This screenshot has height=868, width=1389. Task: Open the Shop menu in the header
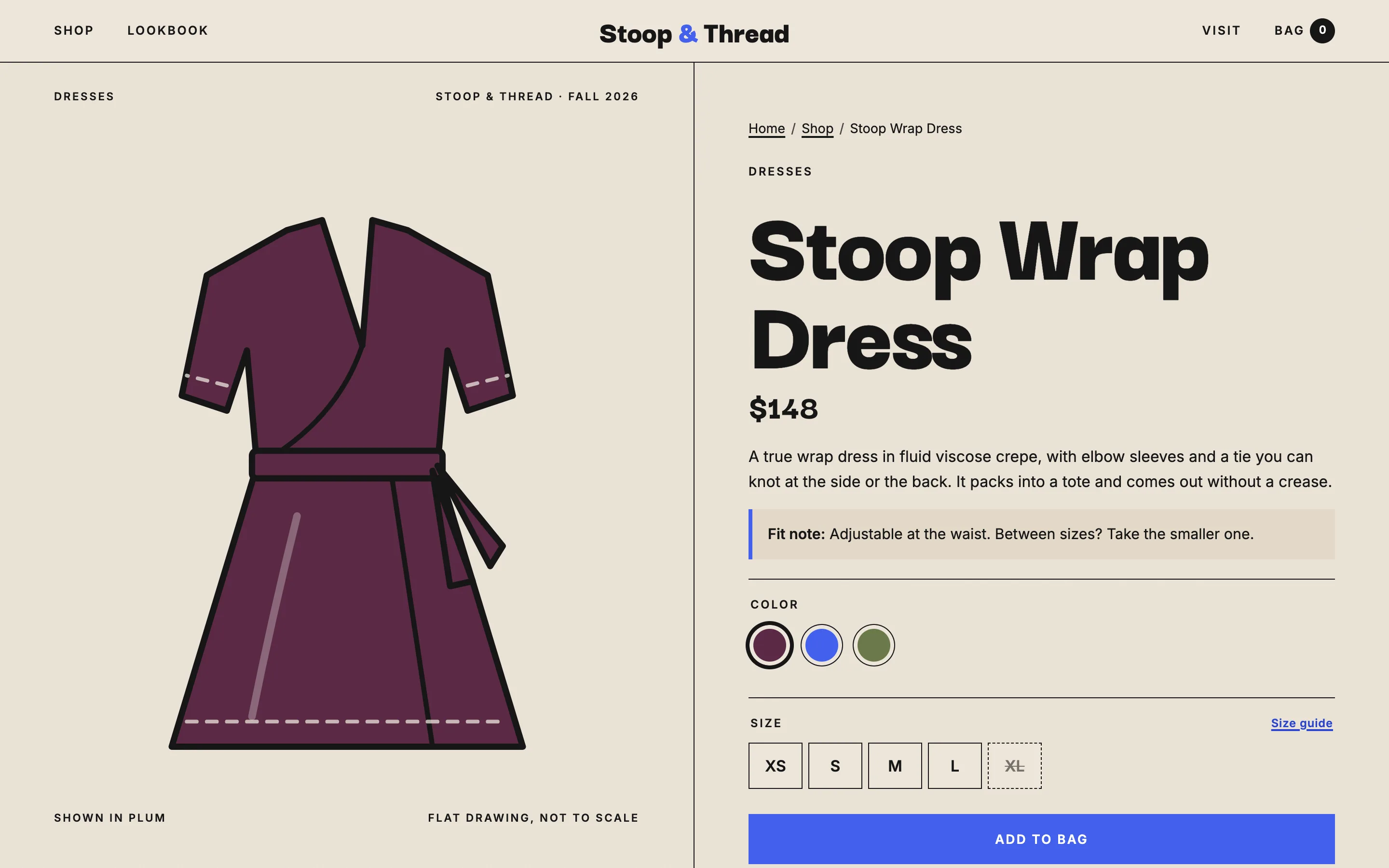pyautogui.click(x=73, y=30)
